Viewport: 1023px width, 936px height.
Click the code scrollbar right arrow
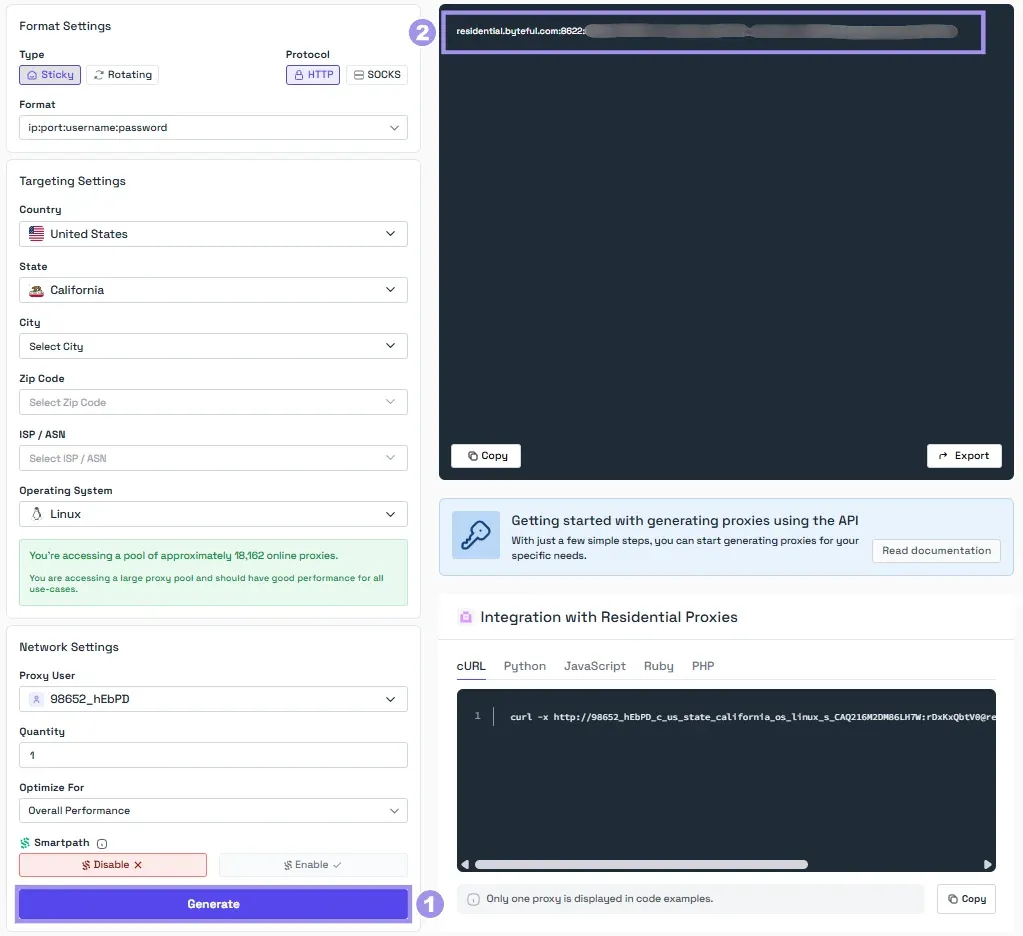(x=988, y=864)
